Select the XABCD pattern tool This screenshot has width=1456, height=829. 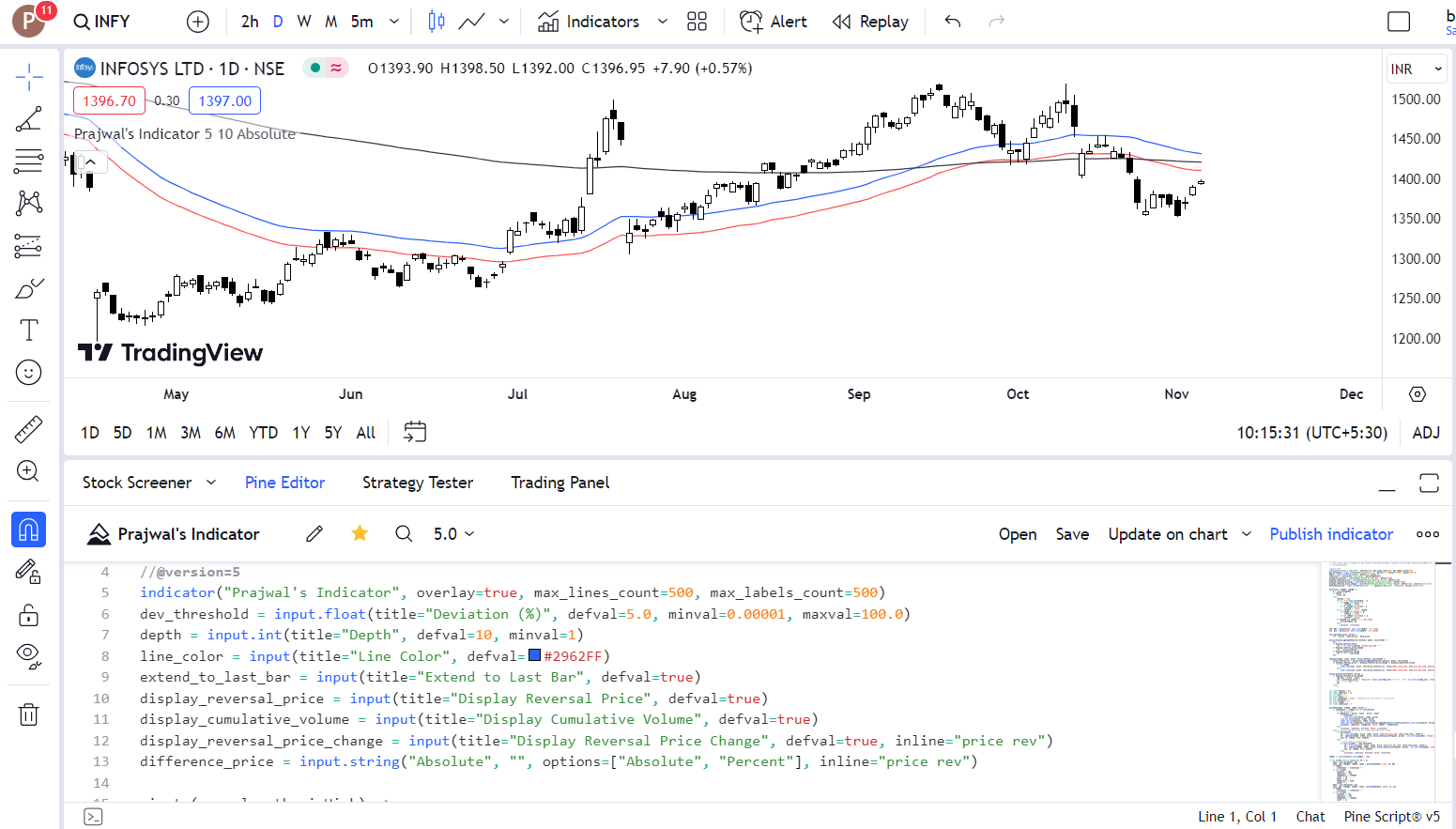click(29, 203)
